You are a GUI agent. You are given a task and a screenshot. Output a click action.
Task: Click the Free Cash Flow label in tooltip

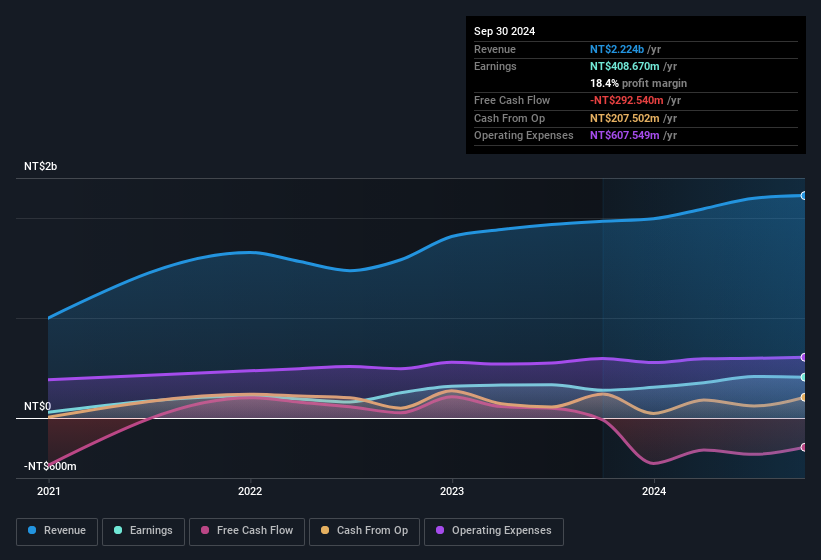(512, 100)
